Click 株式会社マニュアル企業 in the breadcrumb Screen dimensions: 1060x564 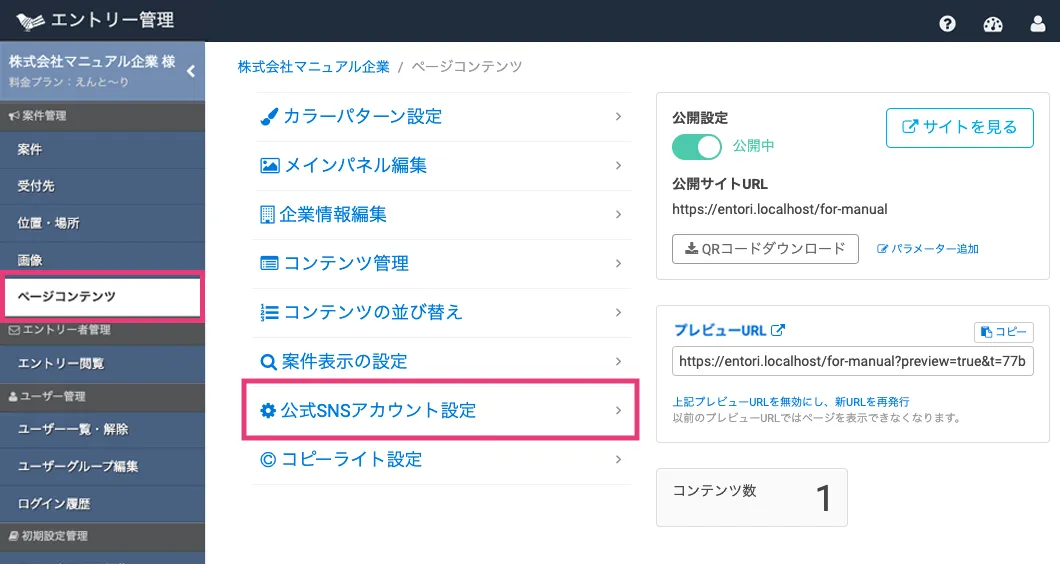[314, 67]
